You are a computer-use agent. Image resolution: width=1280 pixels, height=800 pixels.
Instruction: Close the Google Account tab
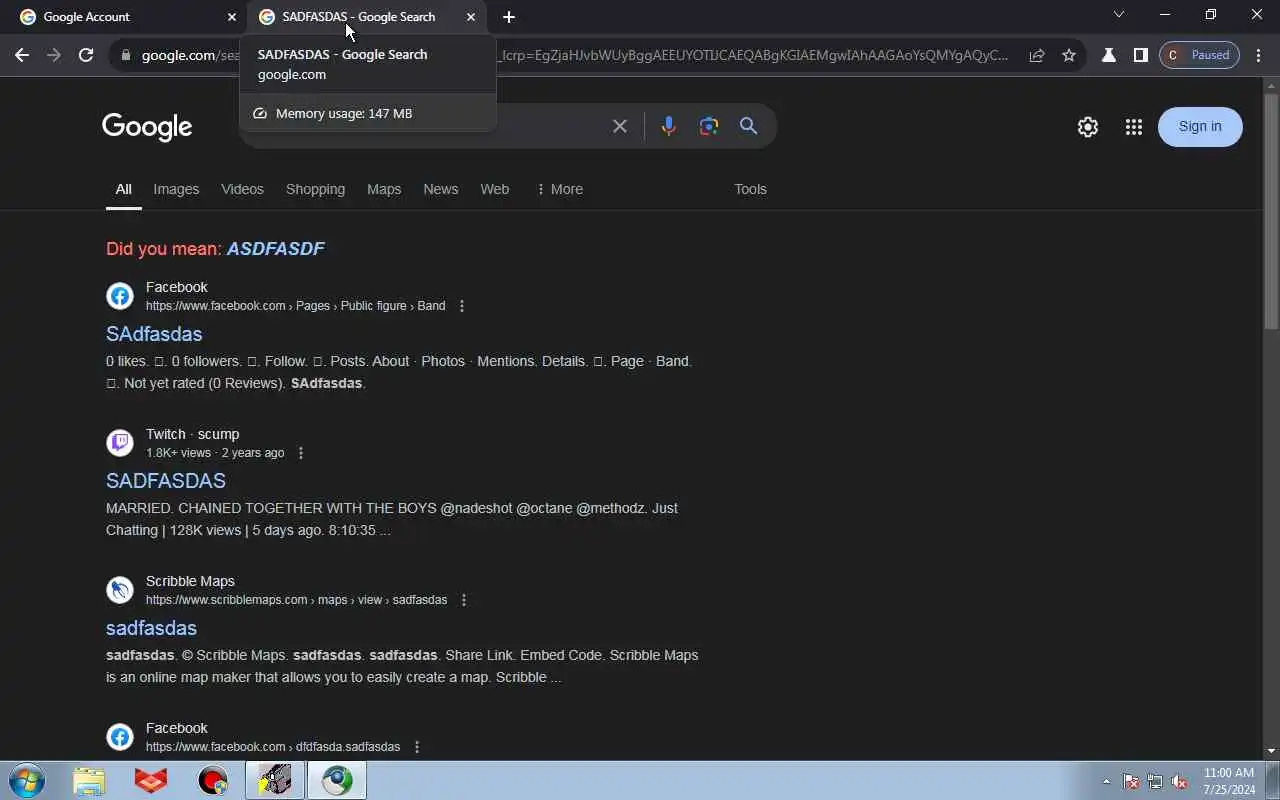point(232,17)
